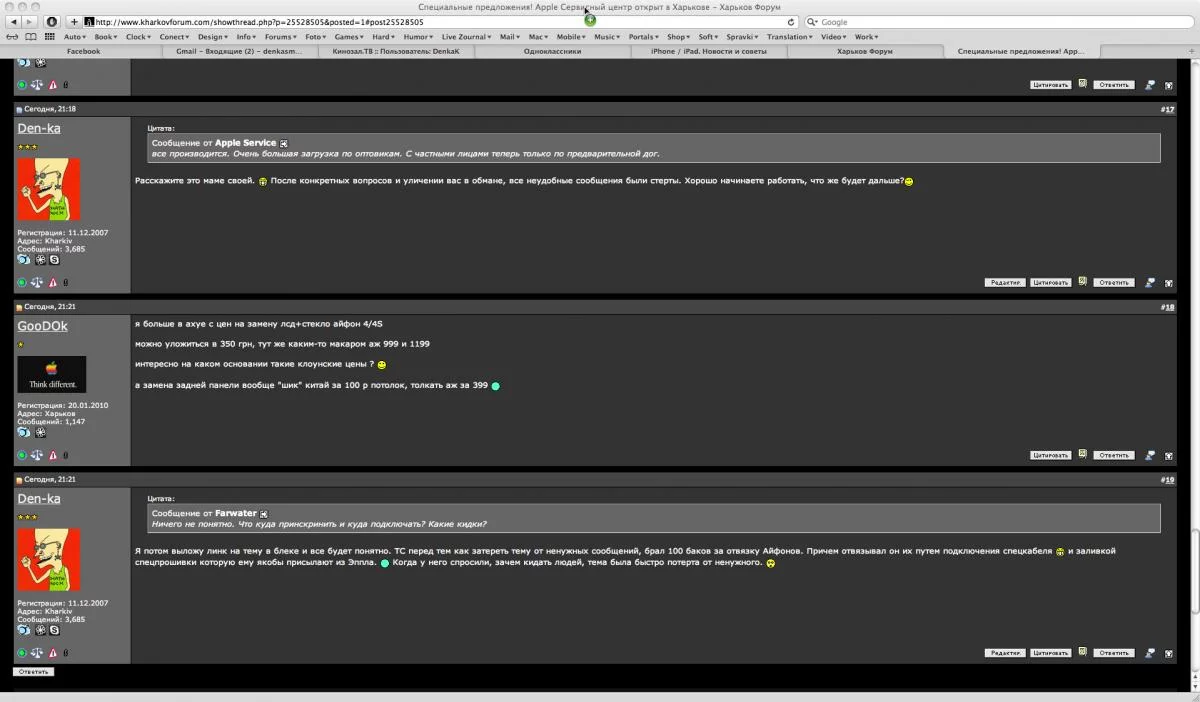
Task: Open the quoted Apple Service post arrow icon
Action: click(x=284, y=143)
